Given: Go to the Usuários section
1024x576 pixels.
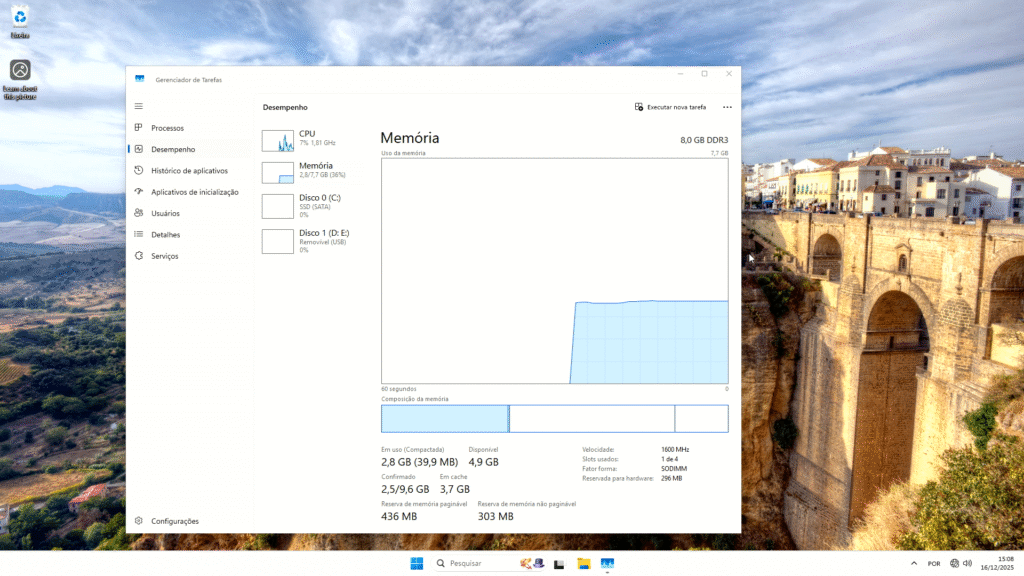Looking at the screenshot, I should pyautogui.click(x=165, y=213).
